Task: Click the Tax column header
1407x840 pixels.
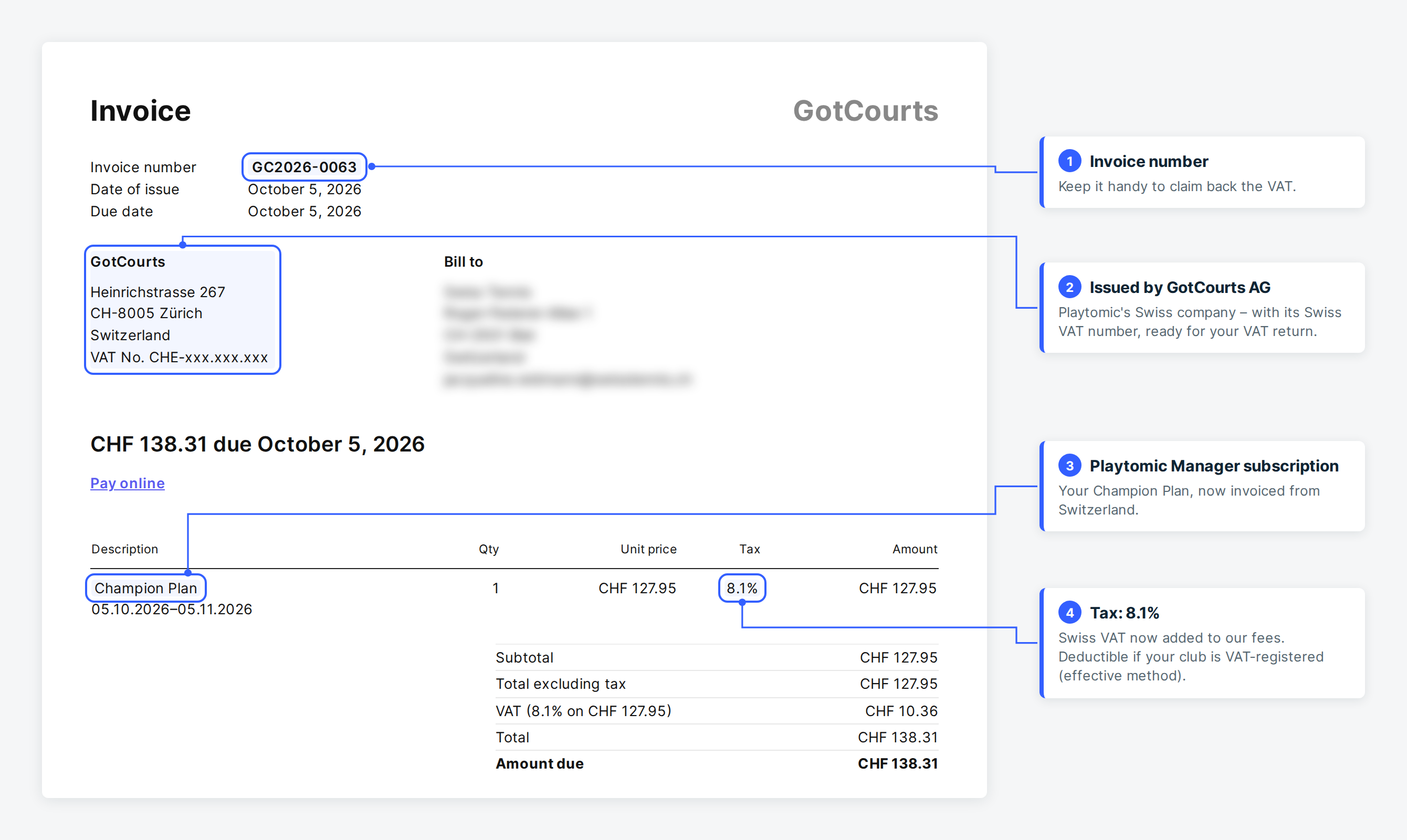Action: click(x=750, y=549)
